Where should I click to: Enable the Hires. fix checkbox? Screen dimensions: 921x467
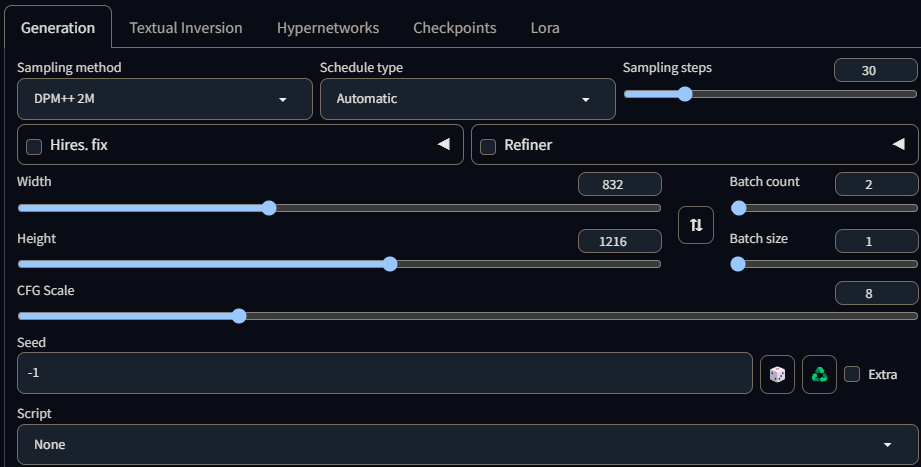click(x=34, y=146)
